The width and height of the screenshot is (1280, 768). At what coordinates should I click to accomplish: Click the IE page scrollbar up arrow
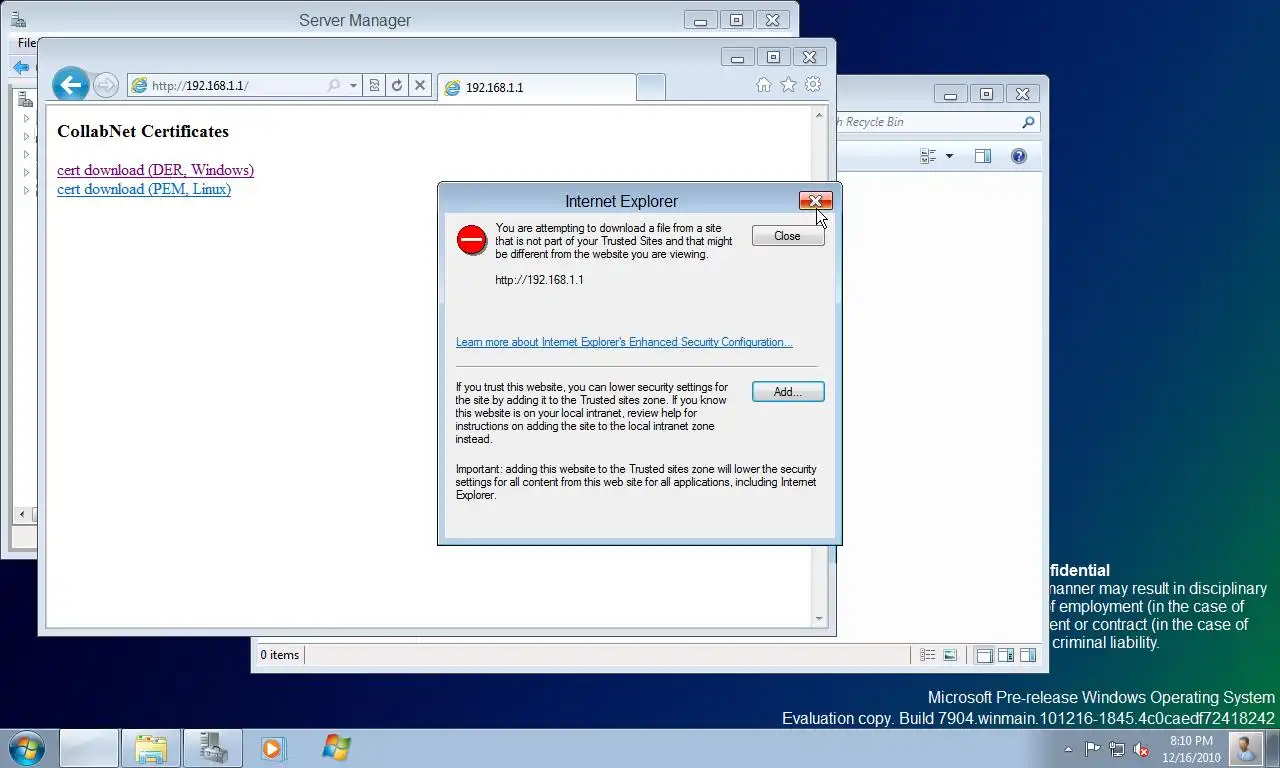(x=820, y=114)
